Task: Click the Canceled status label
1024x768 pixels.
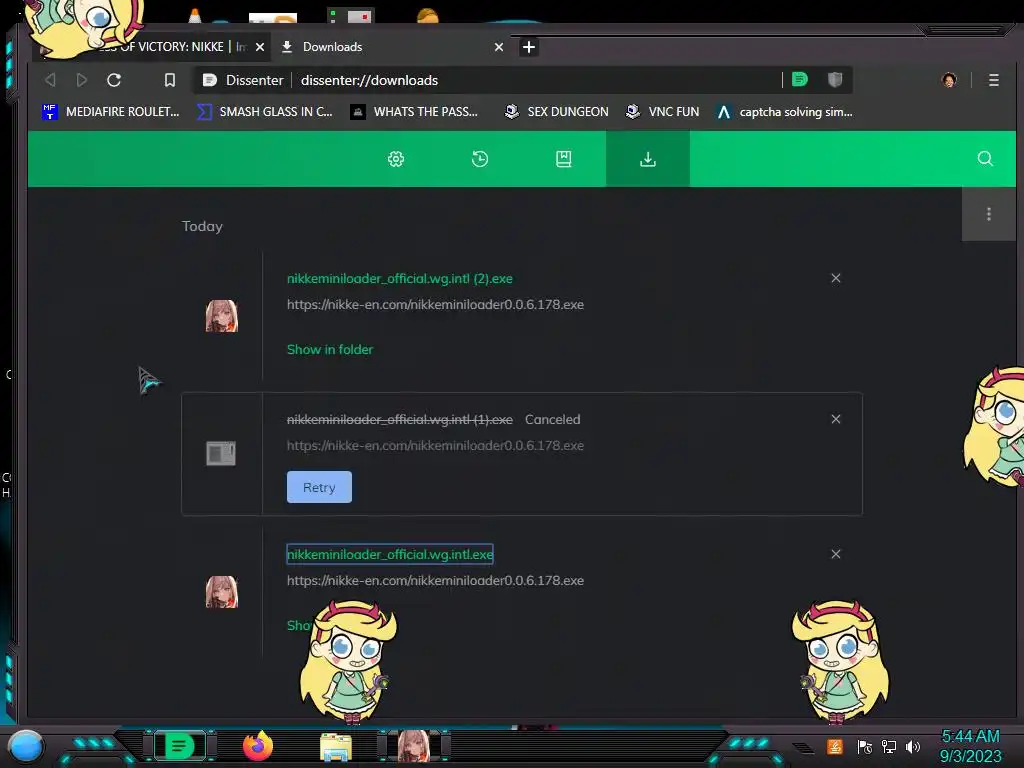Action: click(552, 419)
